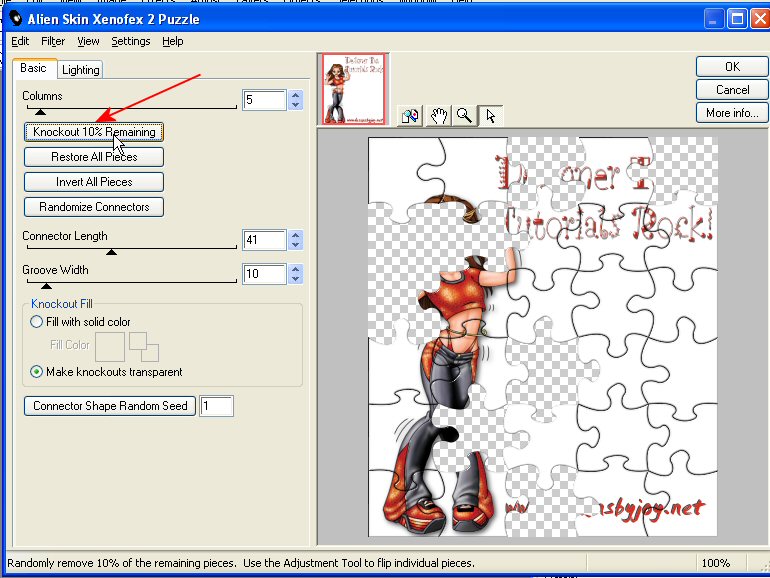Viewport: 770px width, 578px height.
Task: Click Randomize Connectors button
Action: [94, 207]
